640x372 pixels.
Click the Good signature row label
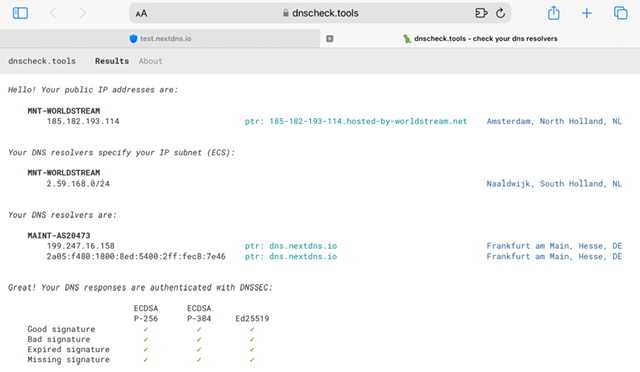click(61, 329)
